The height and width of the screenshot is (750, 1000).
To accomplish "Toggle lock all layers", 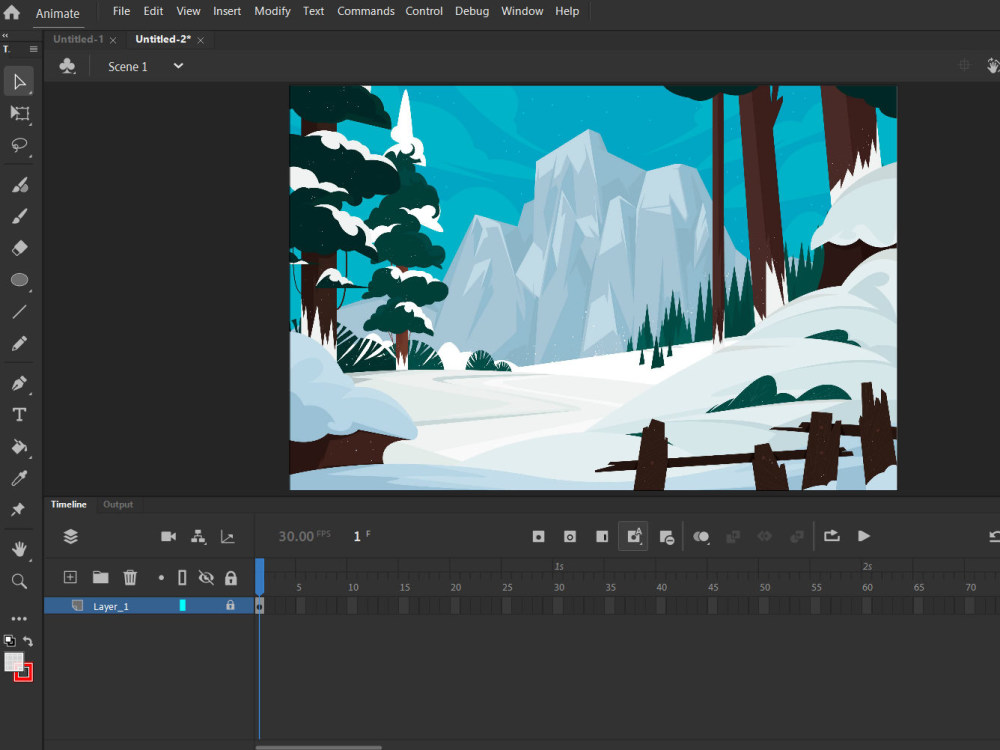I will [231, 578].
